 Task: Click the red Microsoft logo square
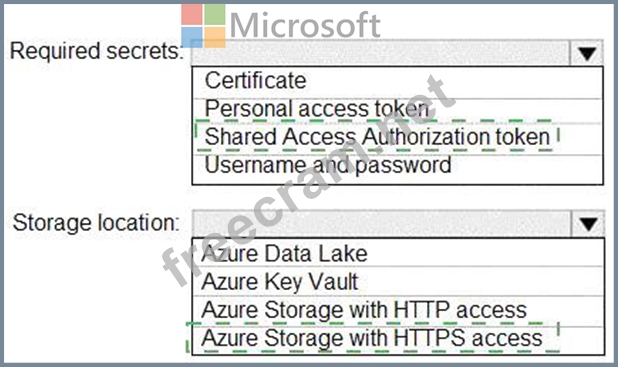point(192,15)
